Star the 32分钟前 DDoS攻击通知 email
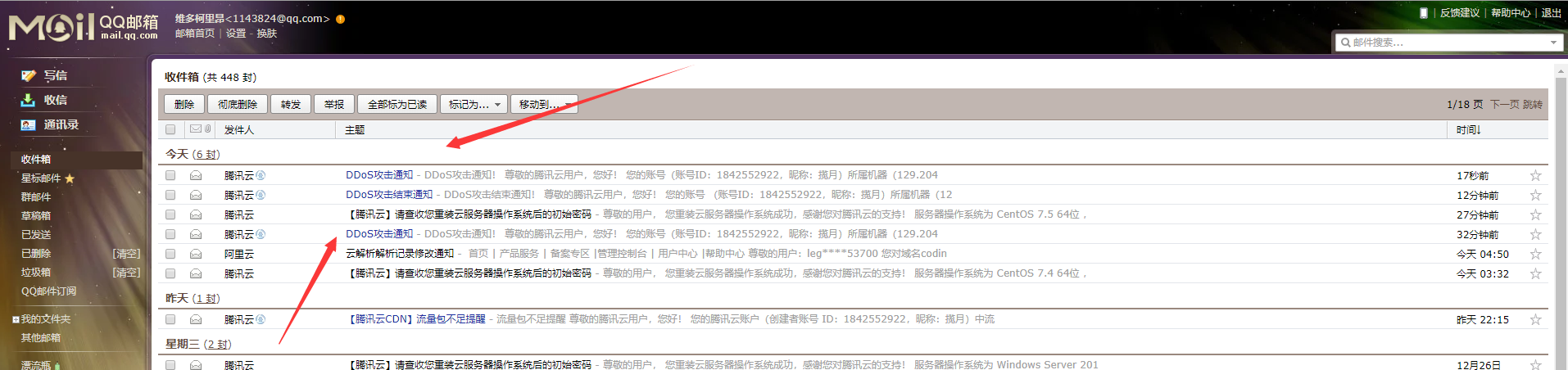The width and height of the screenshot is (1568, 370). pyautogui.click(x=1535, y=234)
